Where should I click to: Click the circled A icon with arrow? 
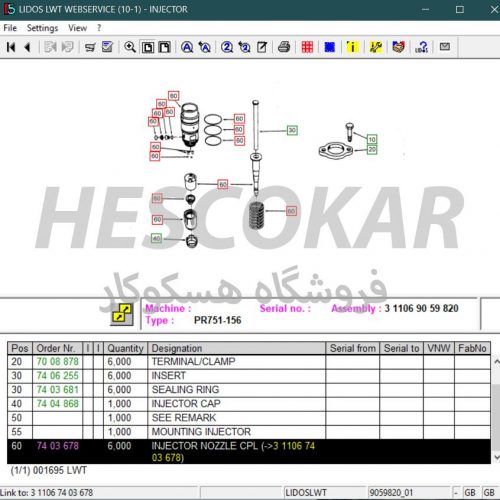pyautogui.click(x=204, y=47)
